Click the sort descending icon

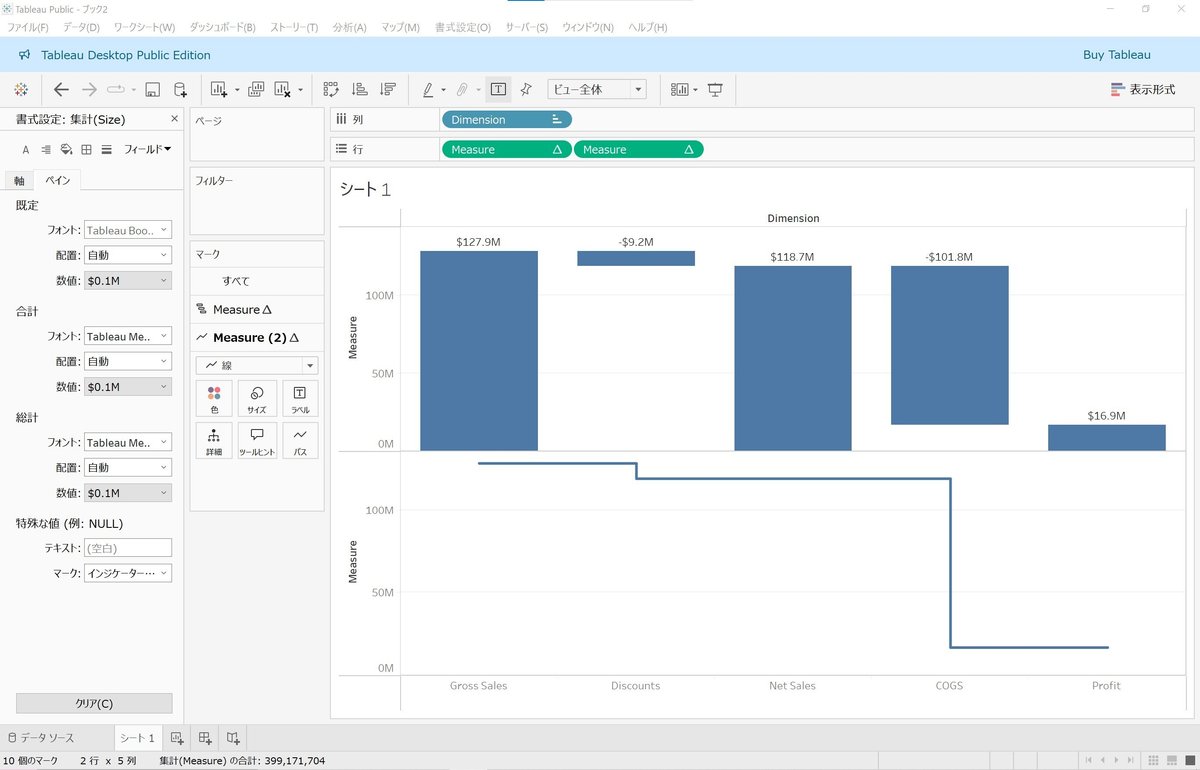point(387,89)
